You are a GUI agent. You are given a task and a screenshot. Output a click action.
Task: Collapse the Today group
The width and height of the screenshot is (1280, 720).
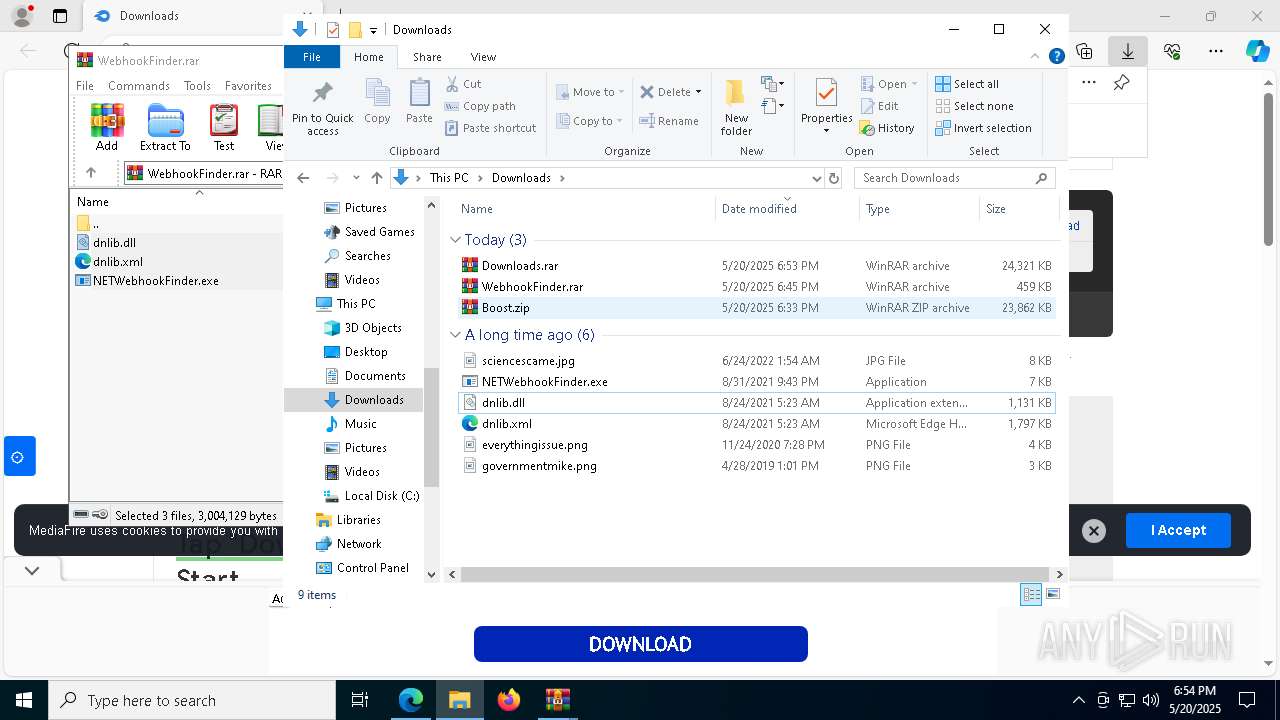coord(455,240)
